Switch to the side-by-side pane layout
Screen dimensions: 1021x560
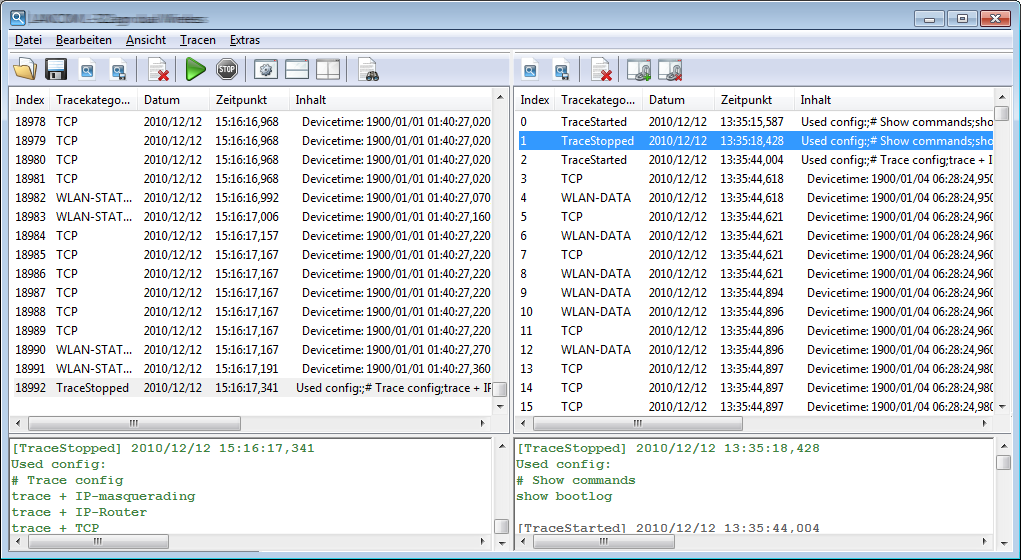pos(328,69)
